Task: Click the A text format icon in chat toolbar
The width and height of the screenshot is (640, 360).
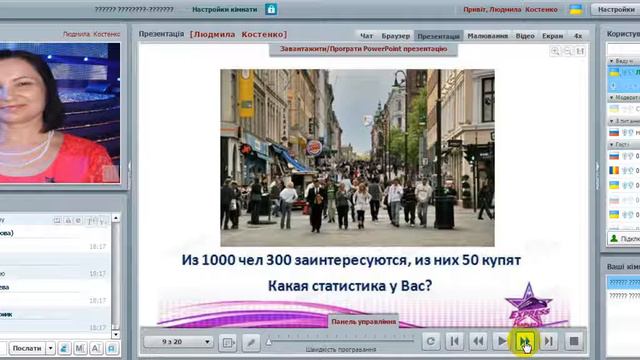Action: tap(96, 348)
